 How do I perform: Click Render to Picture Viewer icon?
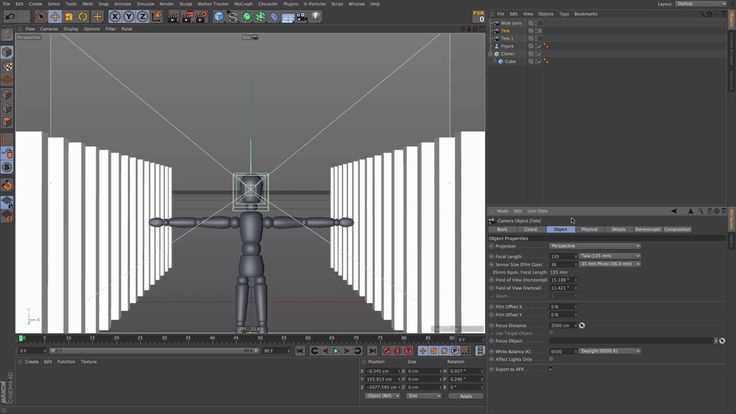pyautogui.click(x=187, y=17)
